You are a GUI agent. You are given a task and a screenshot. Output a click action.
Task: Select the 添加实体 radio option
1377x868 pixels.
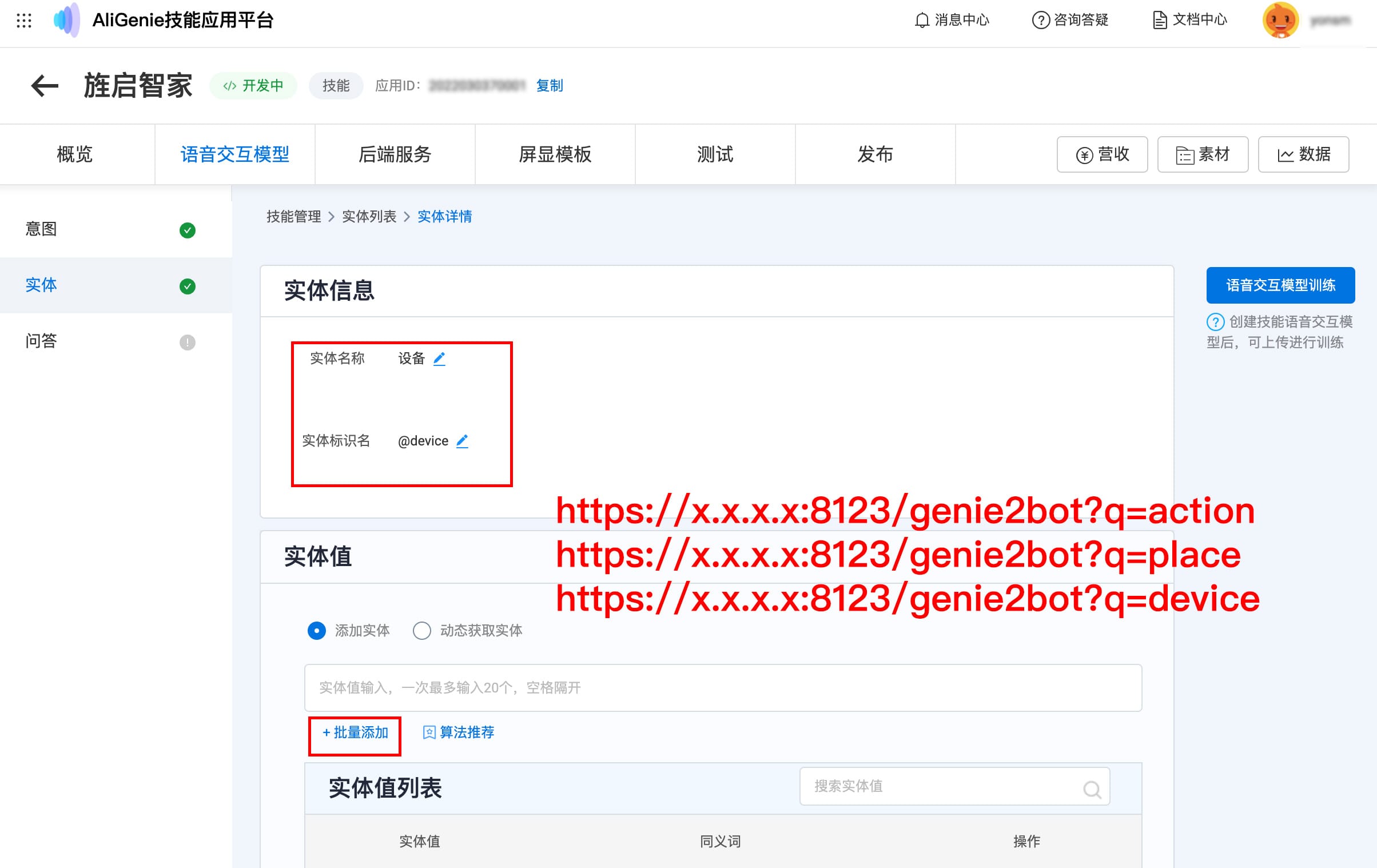click(317, 631)
